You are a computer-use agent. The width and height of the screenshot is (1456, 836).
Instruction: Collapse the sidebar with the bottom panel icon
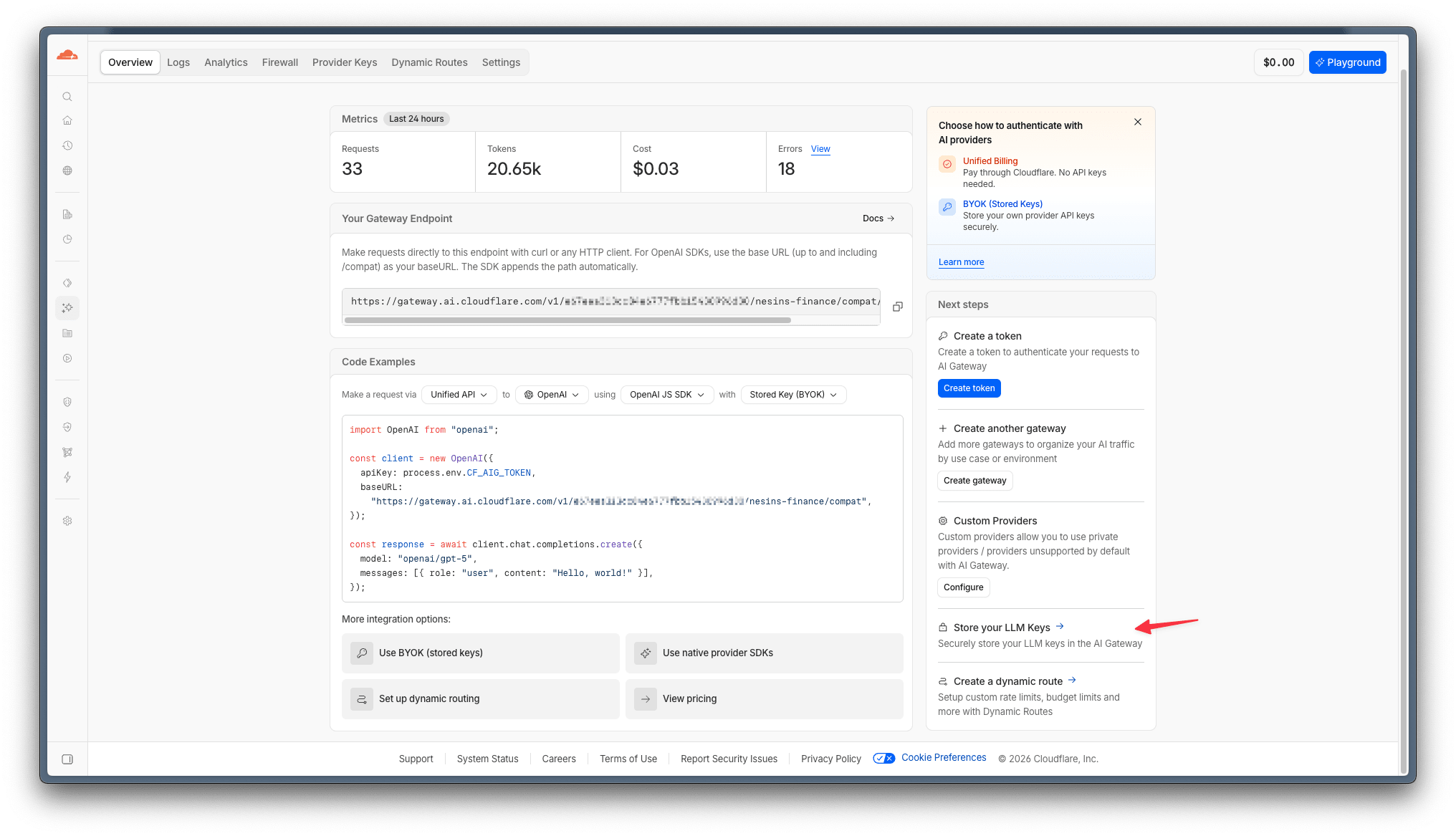pos(67,759)
